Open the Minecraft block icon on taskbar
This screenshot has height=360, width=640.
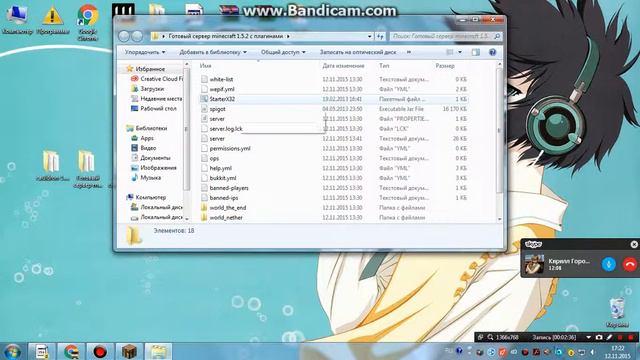coord(129,351)
